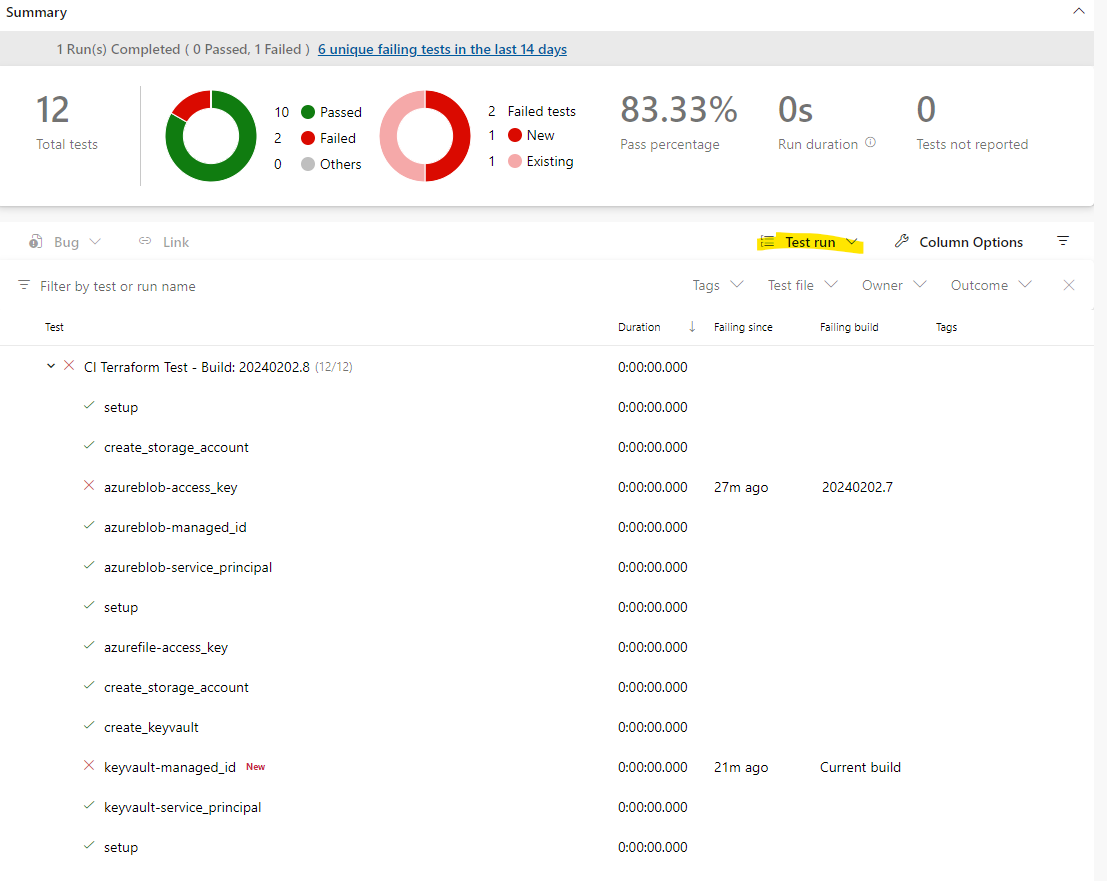This screenshot has height=881, width=1107.
Task: Open the Tags filter dropdown
Action: pos(718,285)
